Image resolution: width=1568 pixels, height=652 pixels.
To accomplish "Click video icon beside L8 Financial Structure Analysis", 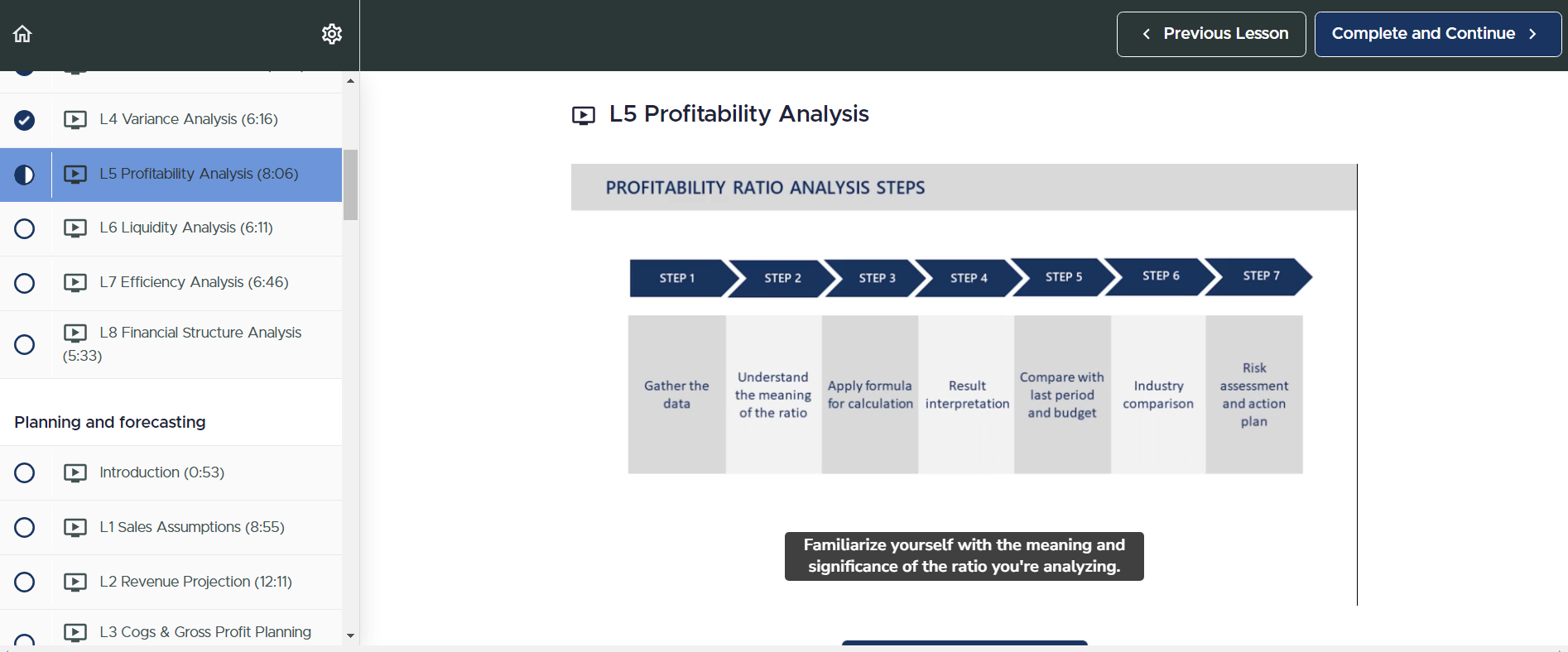I will click(x=75, y=333).
